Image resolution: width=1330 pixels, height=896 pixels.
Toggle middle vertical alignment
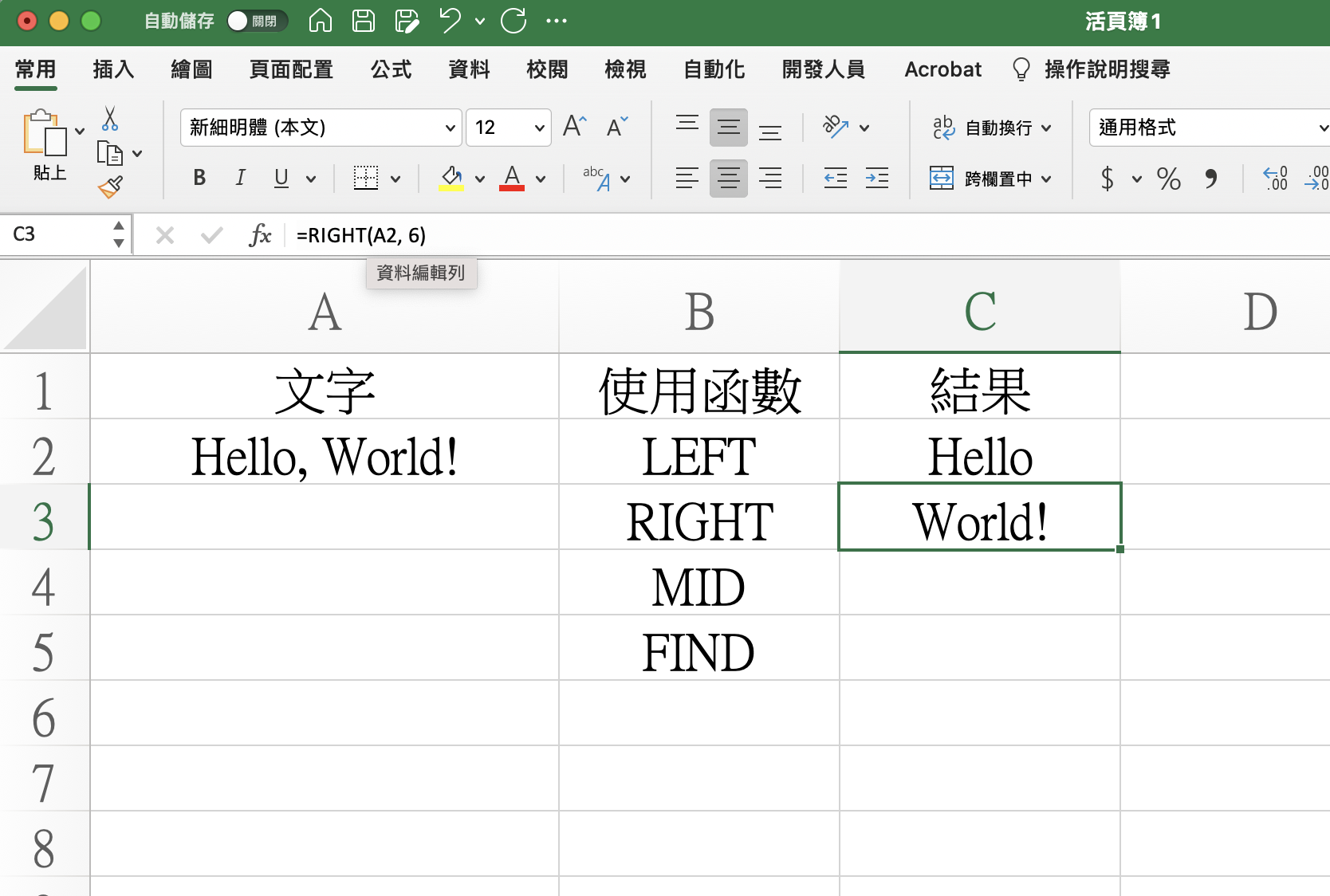[729, 127]
